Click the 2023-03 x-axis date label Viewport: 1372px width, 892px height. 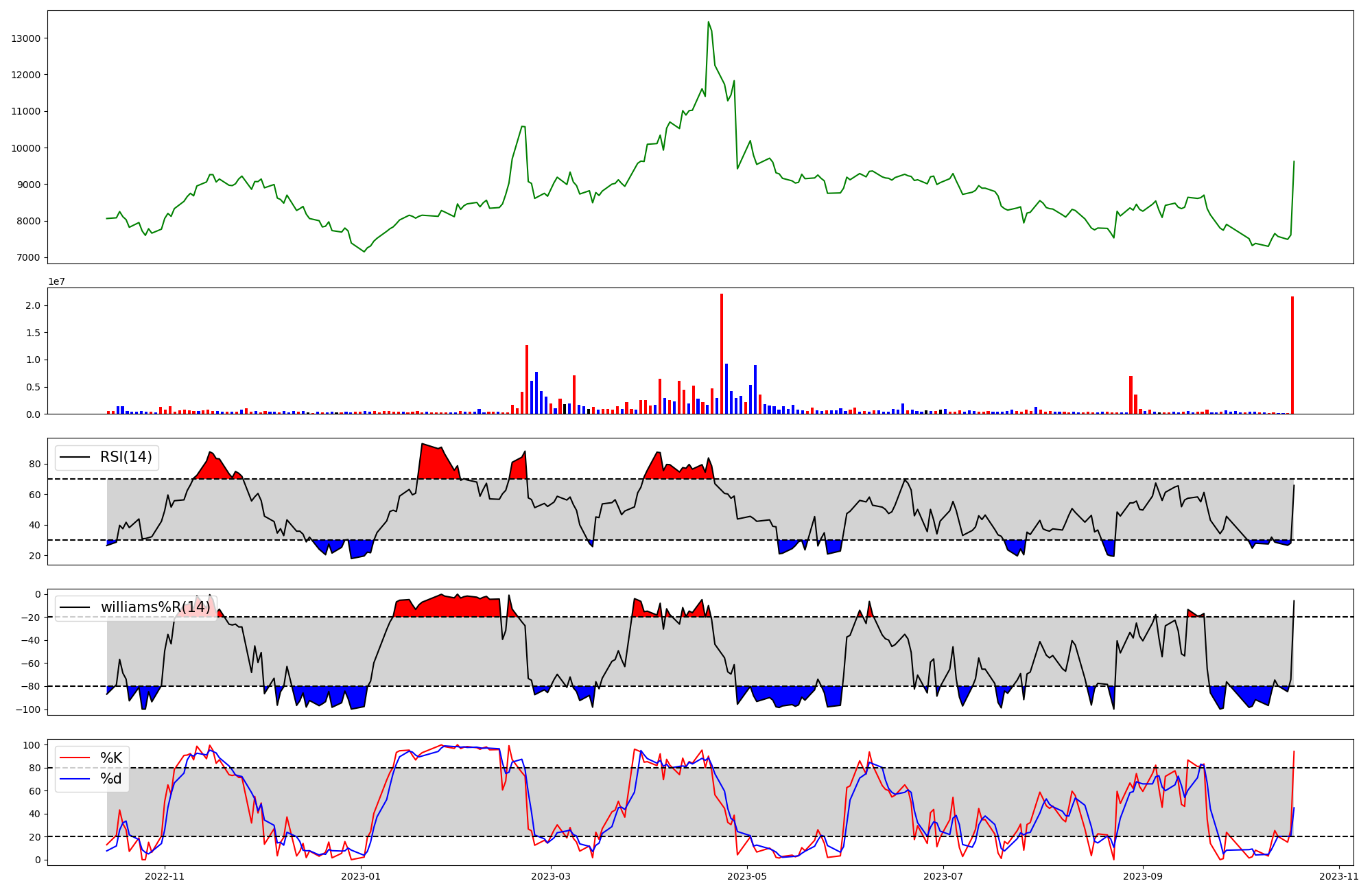551,876
